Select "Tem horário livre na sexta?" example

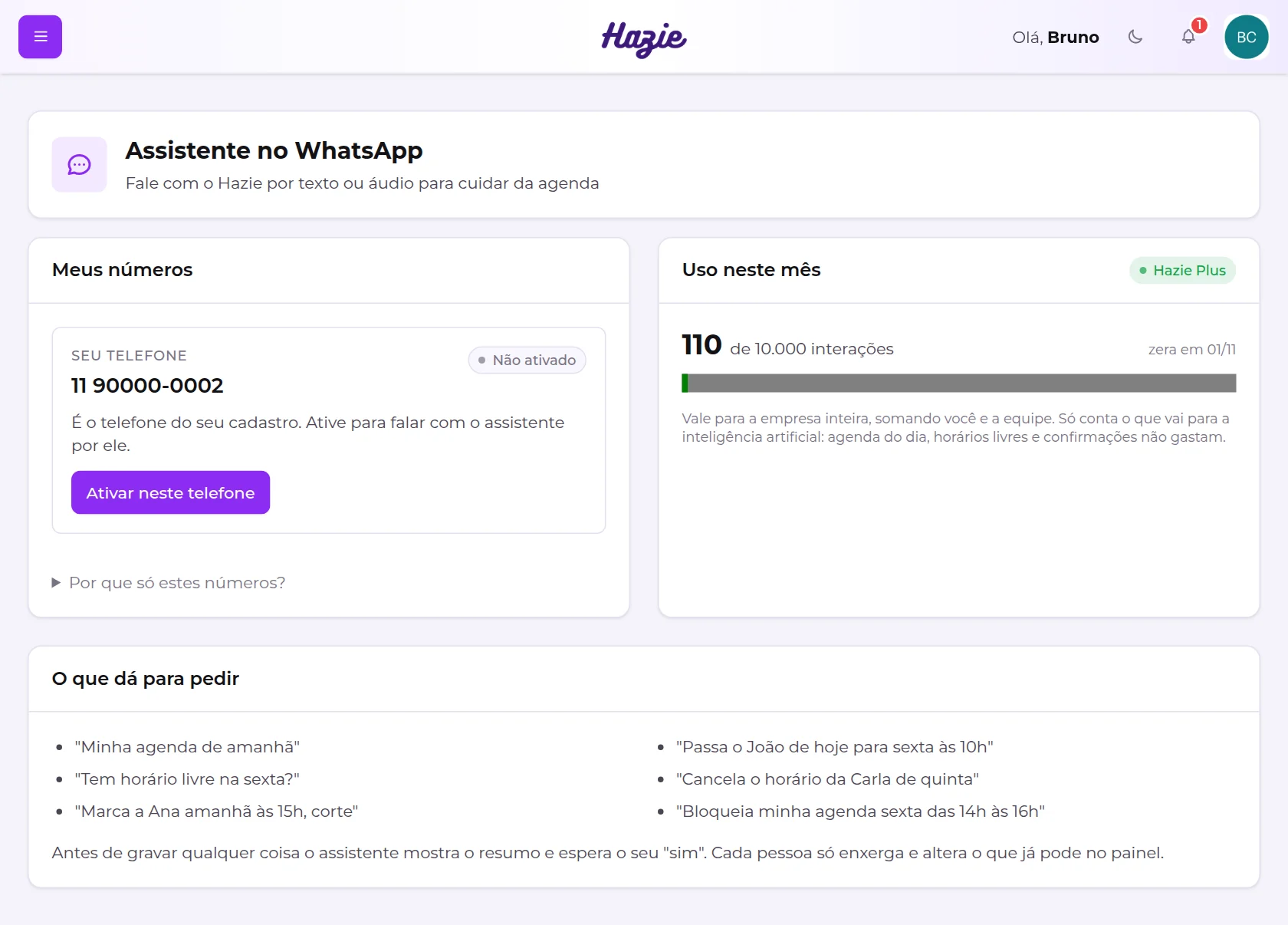(x=187, y=779)
